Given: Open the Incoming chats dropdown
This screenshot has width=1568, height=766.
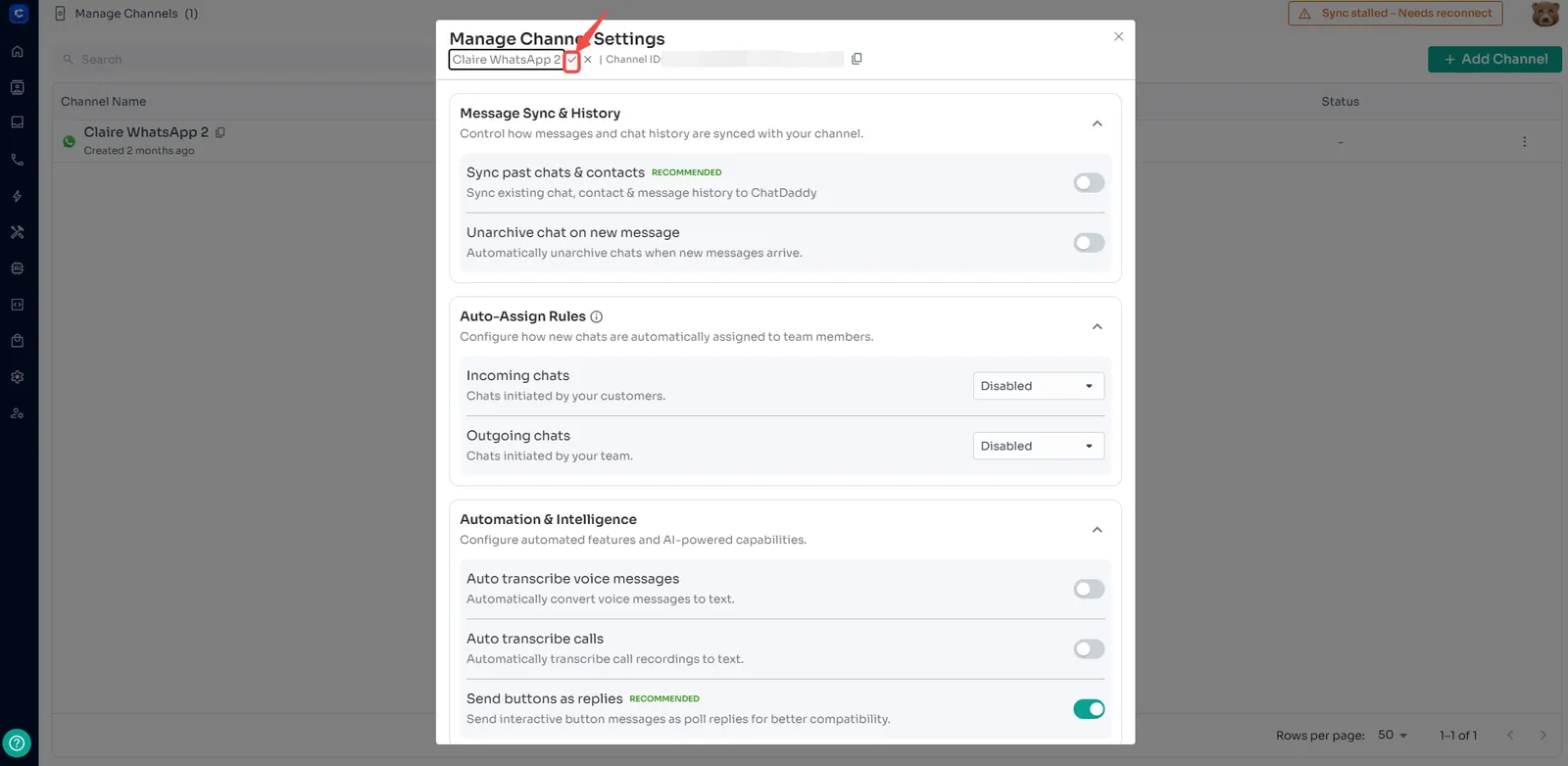Looking at the screenshot, I should tap(1038, 386).
